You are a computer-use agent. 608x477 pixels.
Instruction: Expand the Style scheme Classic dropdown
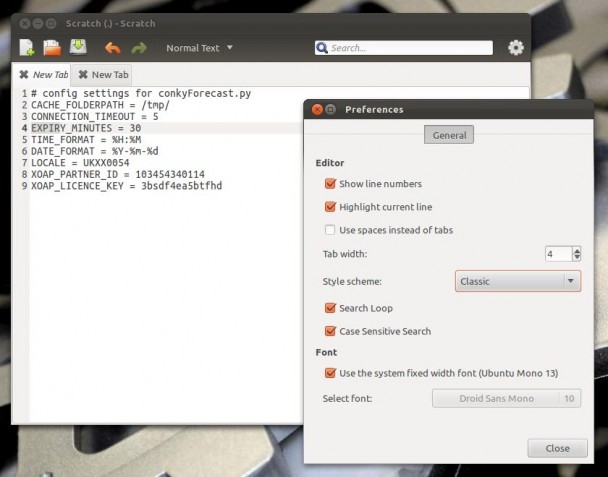pos(517,282)
